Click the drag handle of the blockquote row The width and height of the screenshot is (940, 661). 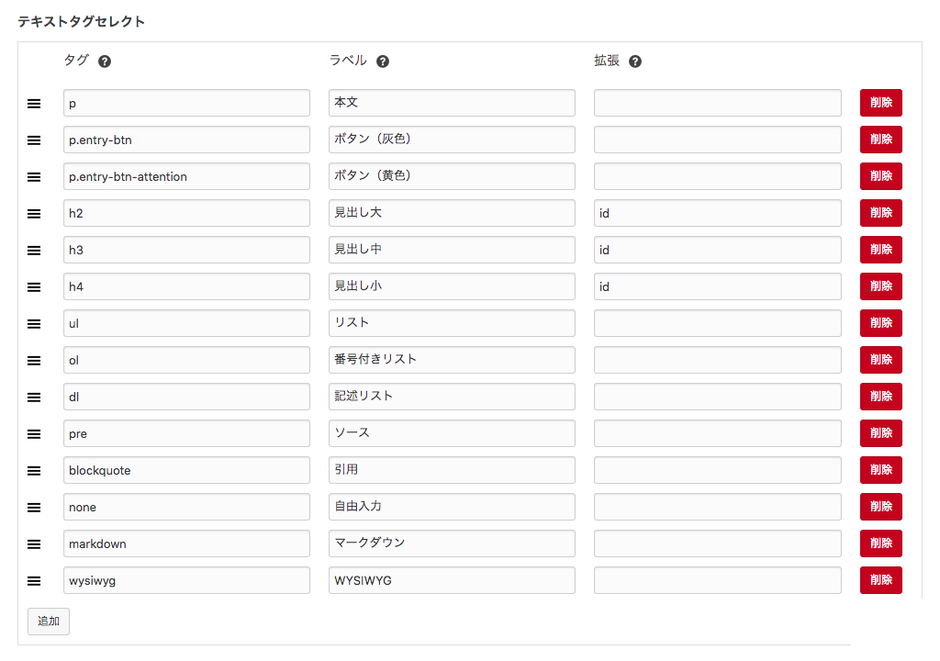point(33,470)
